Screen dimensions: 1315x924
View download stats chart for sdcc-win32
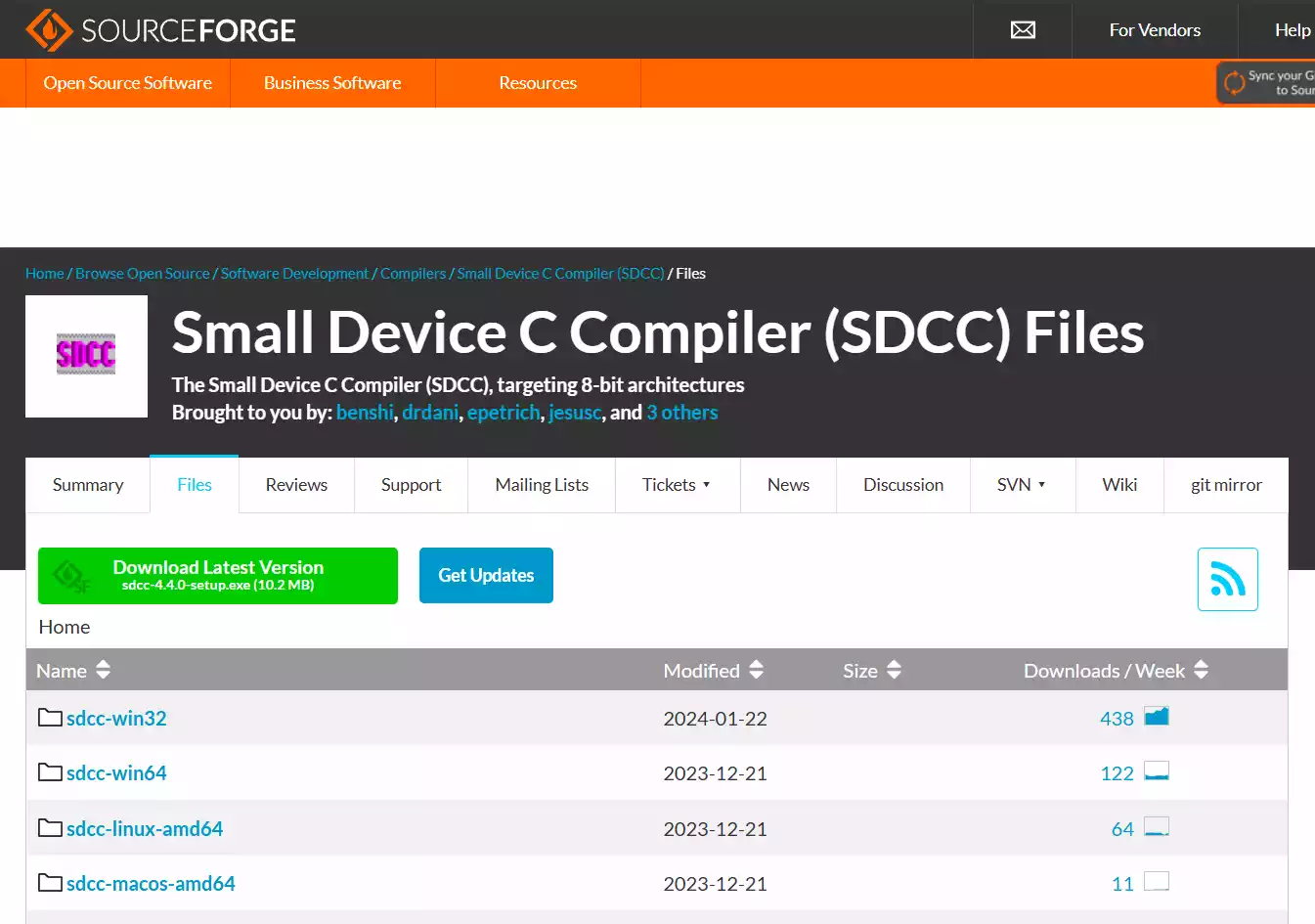1157,717
